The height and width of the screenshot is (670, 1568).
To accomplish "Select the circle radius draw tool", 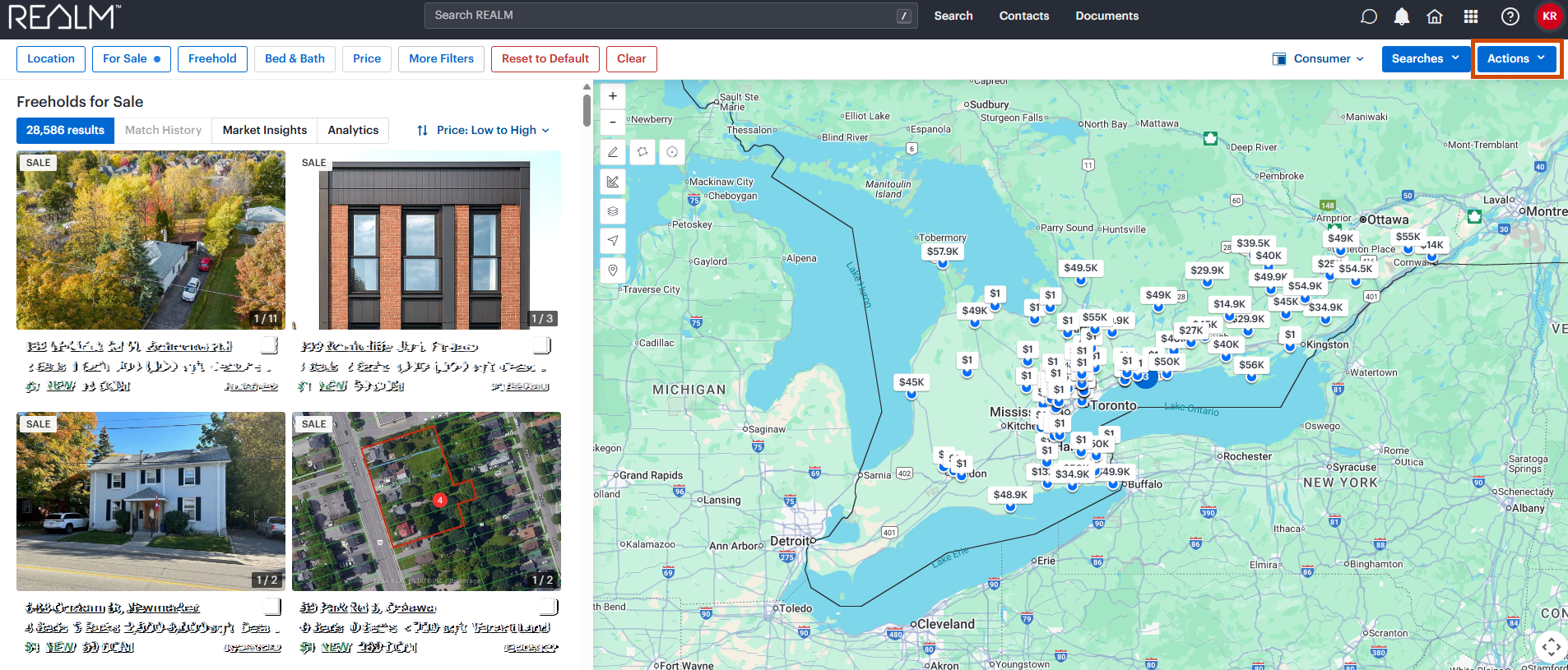I will coord(672,152).
